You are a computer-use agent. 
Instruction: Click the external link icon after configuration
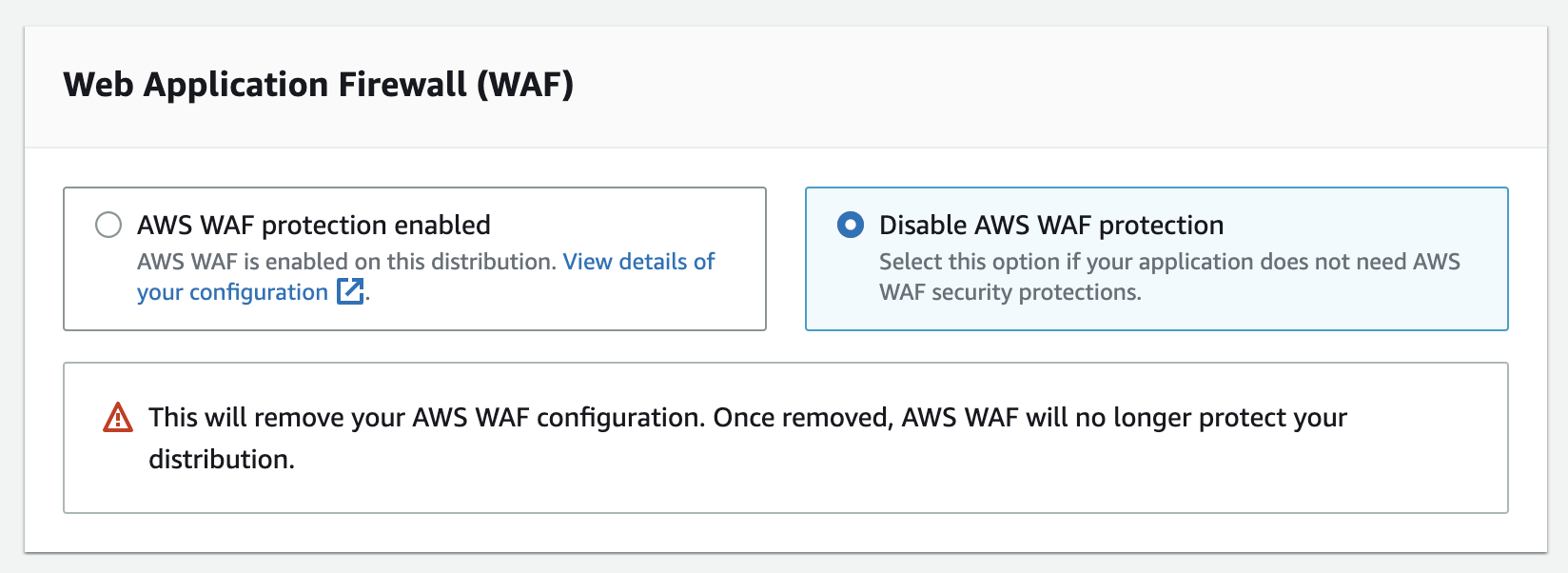click(x=350, y=291)
